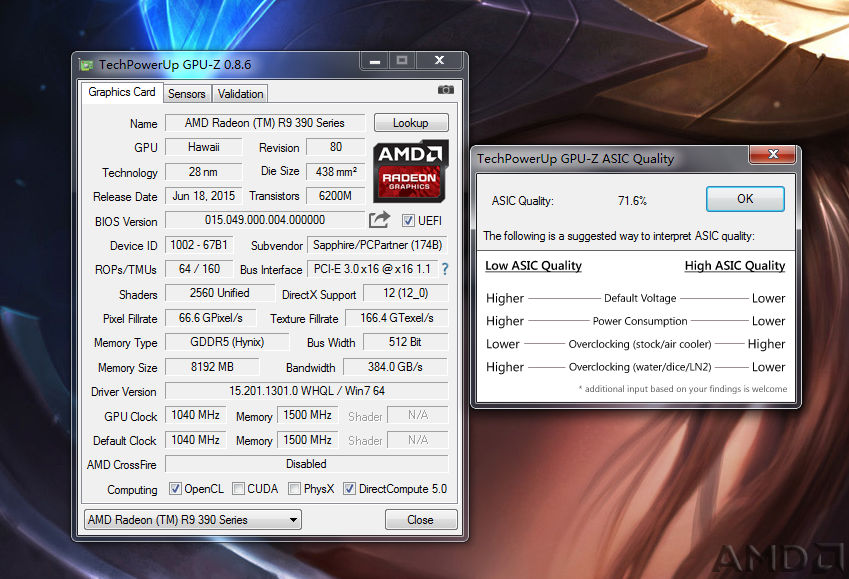
Task: Click the Bus Width field 512 Bit
Action: click(406, 342)
